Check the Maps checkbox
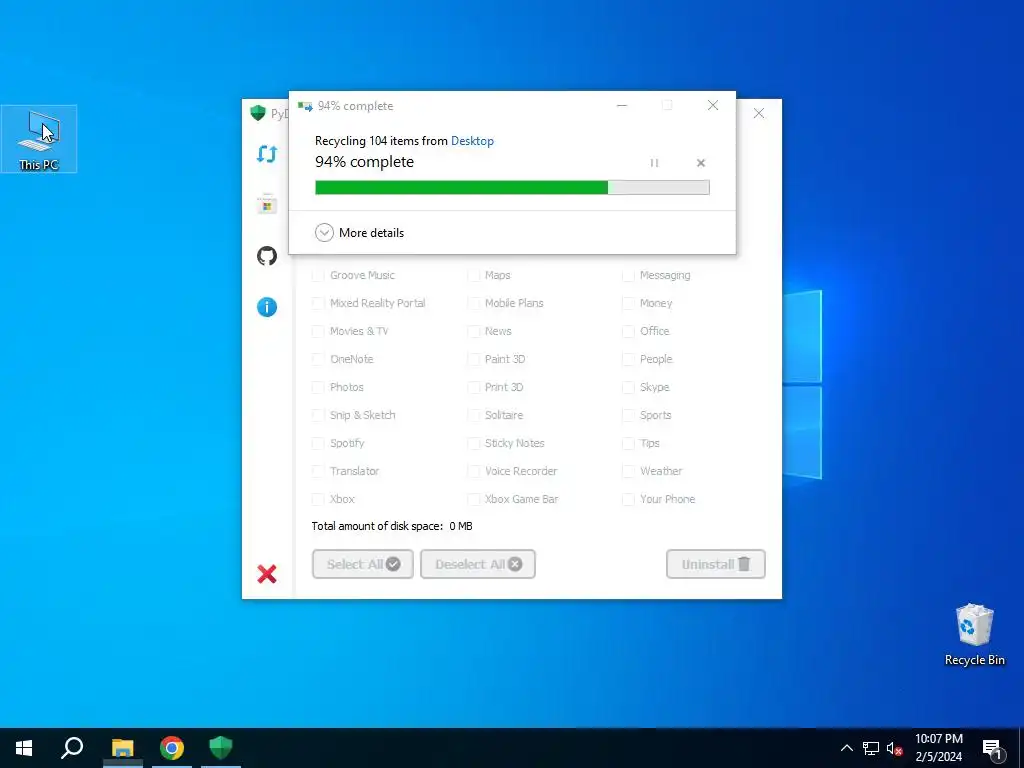The image size is (1024, 768). pyautogui.click(x=473, y=276)
